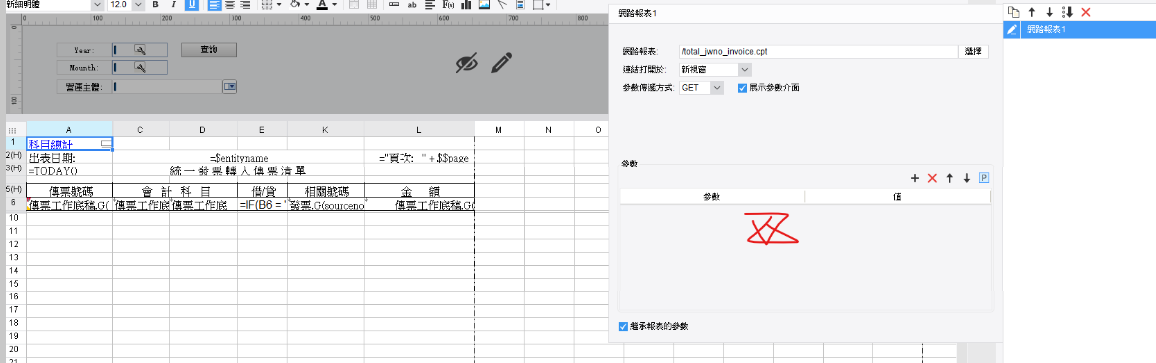The image size is (1156, 363).
Task: Select the 借/貸 header cell
Action: [x=262, y=190]
